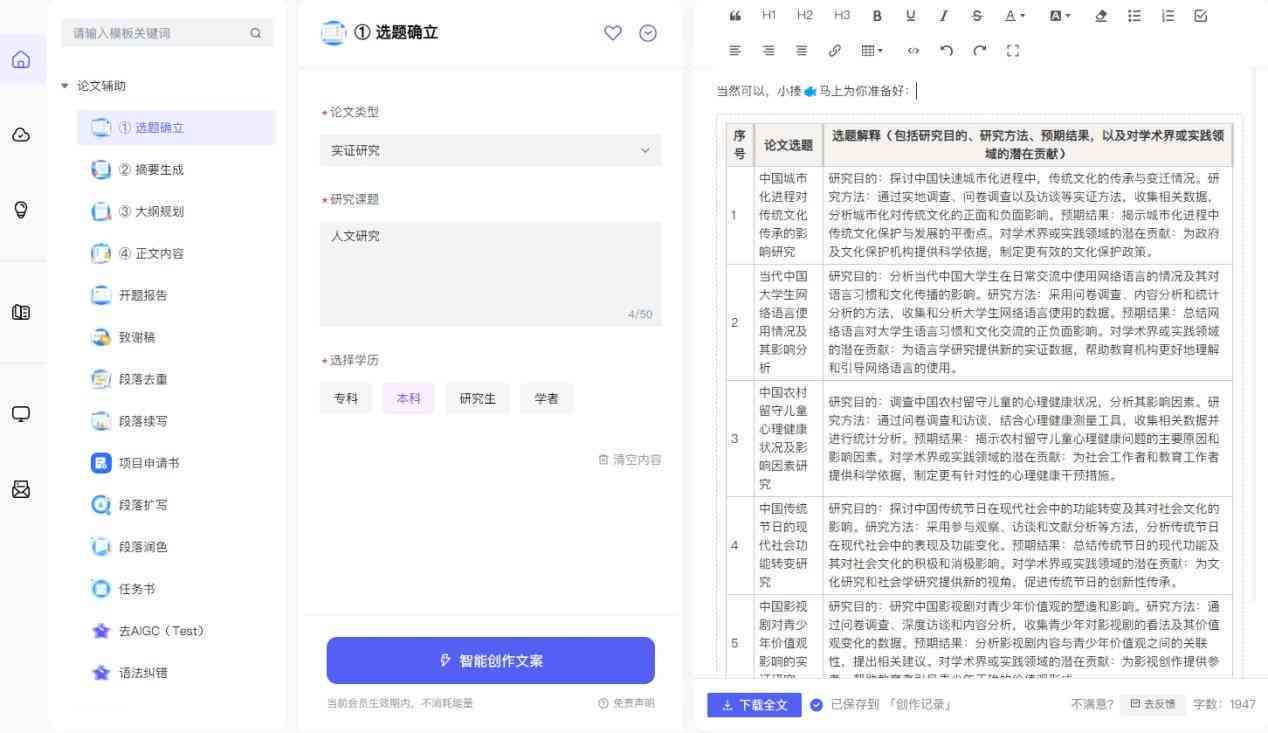Open the envelope icon in left rail

click(20, 490)
